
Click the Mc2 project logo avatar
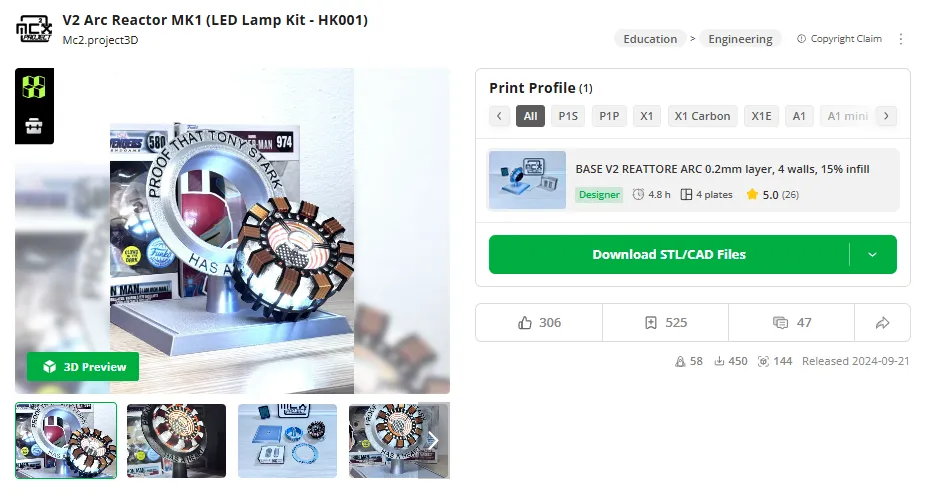[34, 28]
